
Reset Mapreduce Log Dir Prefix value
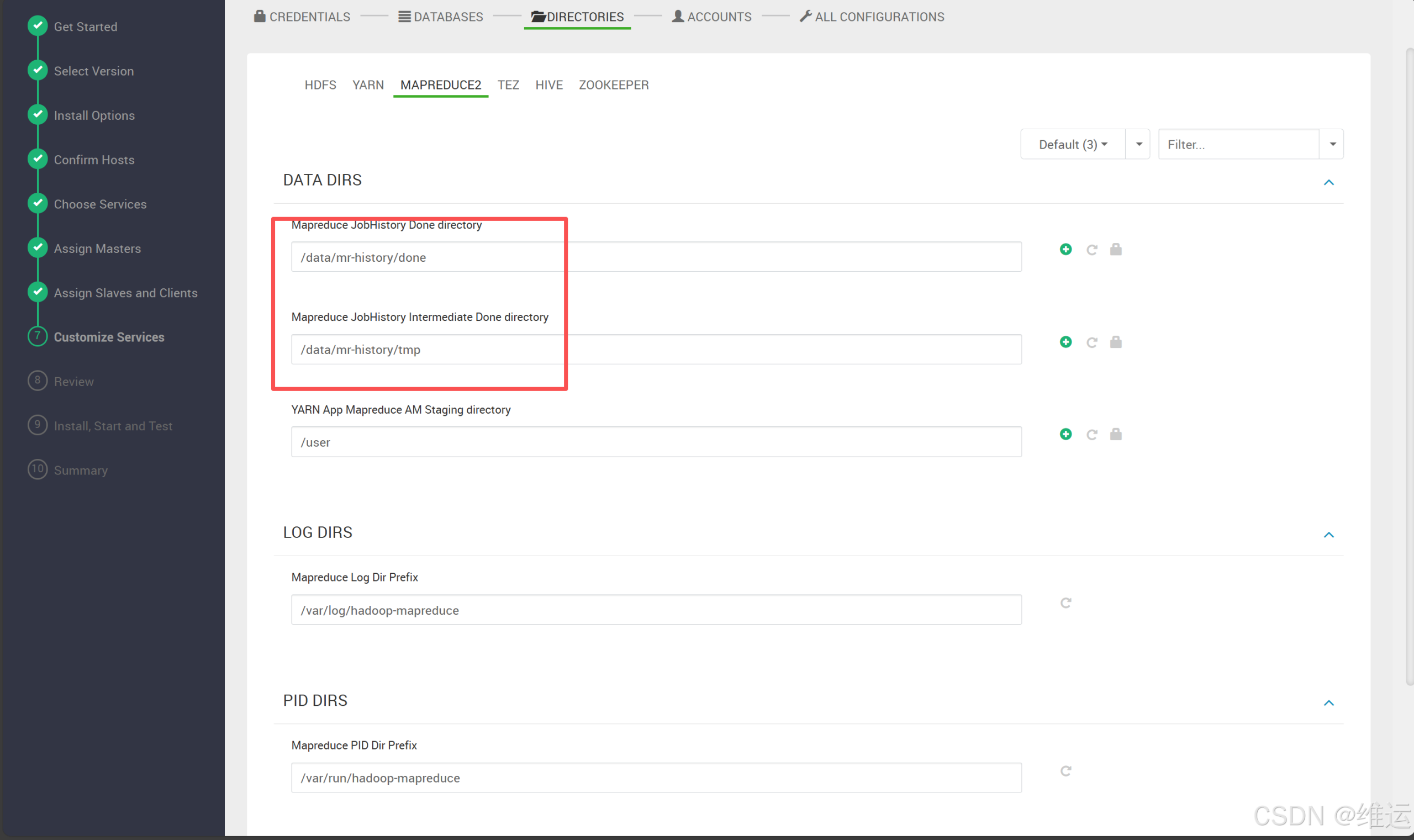tap(1066, 603)
